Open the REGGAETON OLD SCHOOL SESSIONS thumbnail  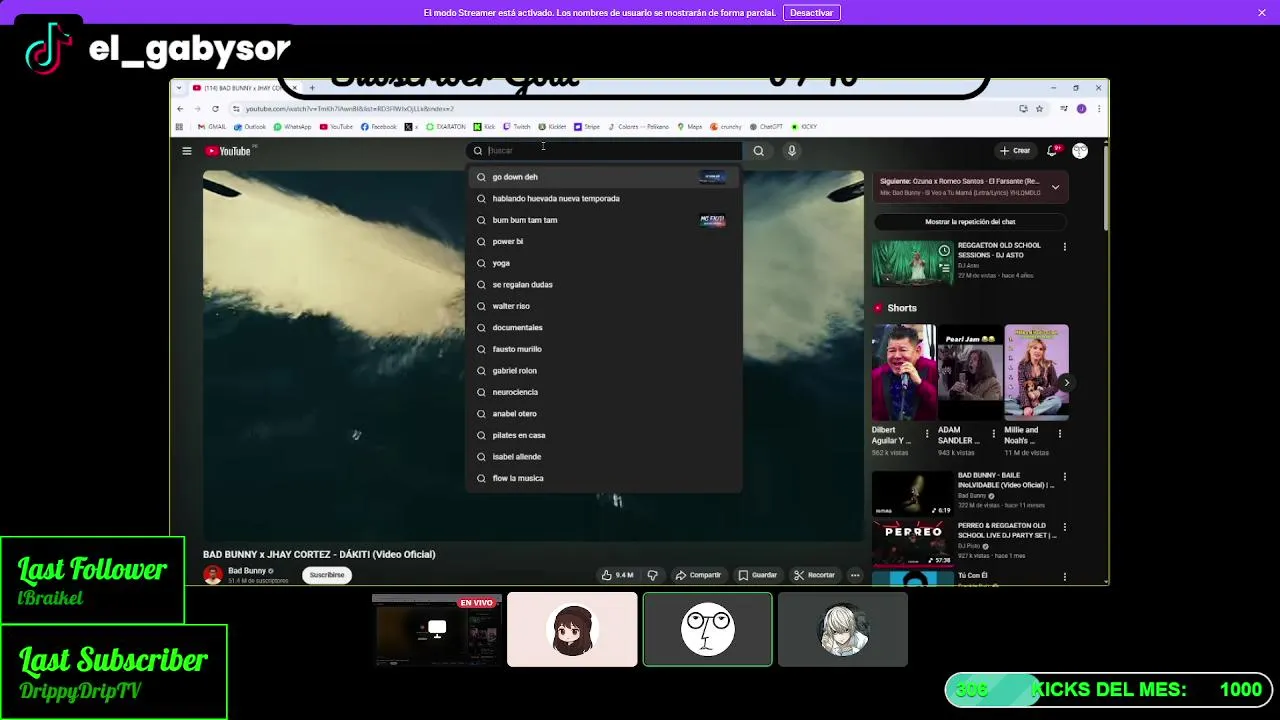(x=912, y=263)
